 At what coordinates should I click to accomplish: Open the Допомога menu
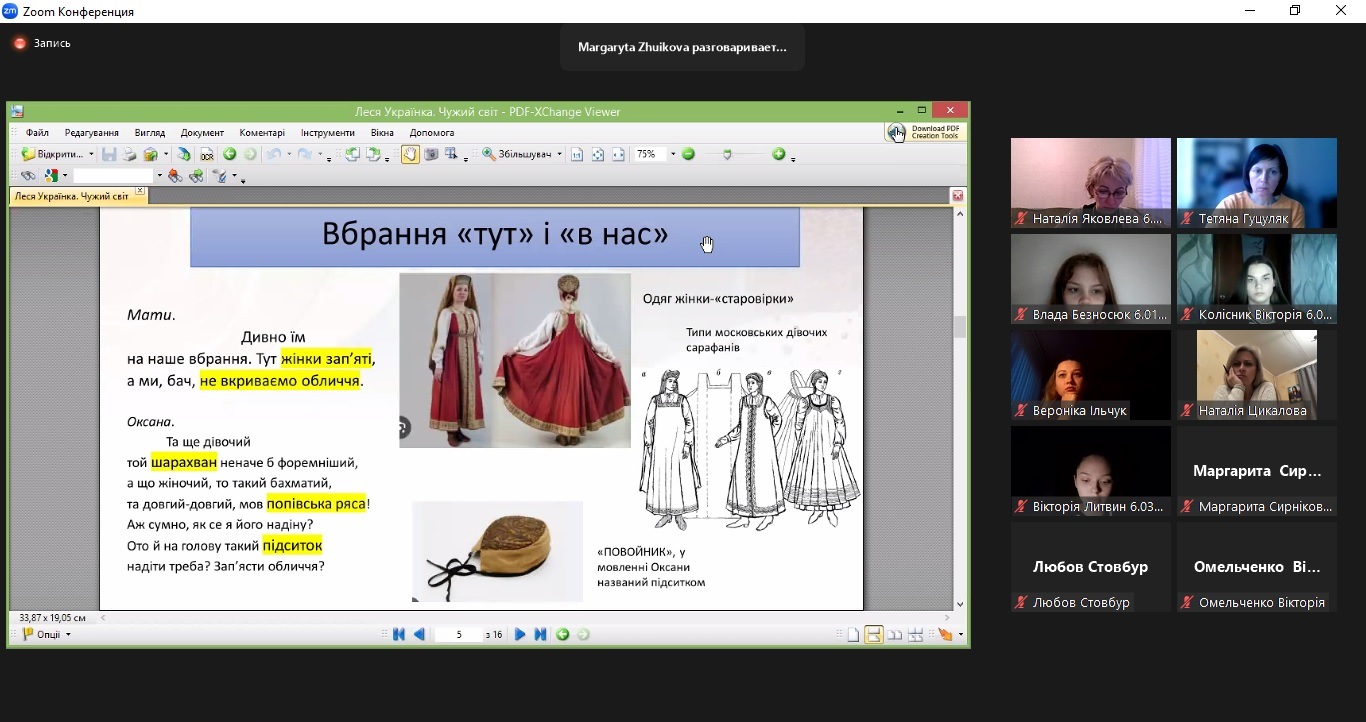point(432,132)
